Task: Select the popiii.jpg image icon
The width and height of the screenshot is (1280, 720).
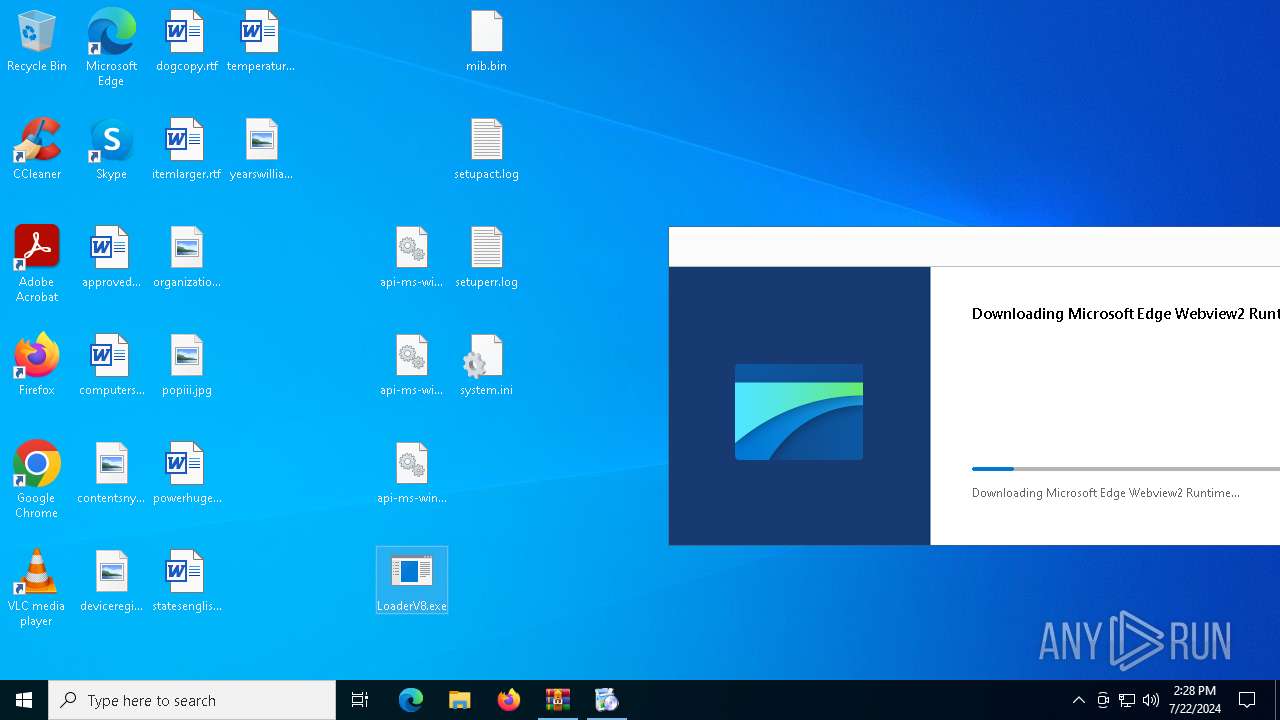Action: 186,366
